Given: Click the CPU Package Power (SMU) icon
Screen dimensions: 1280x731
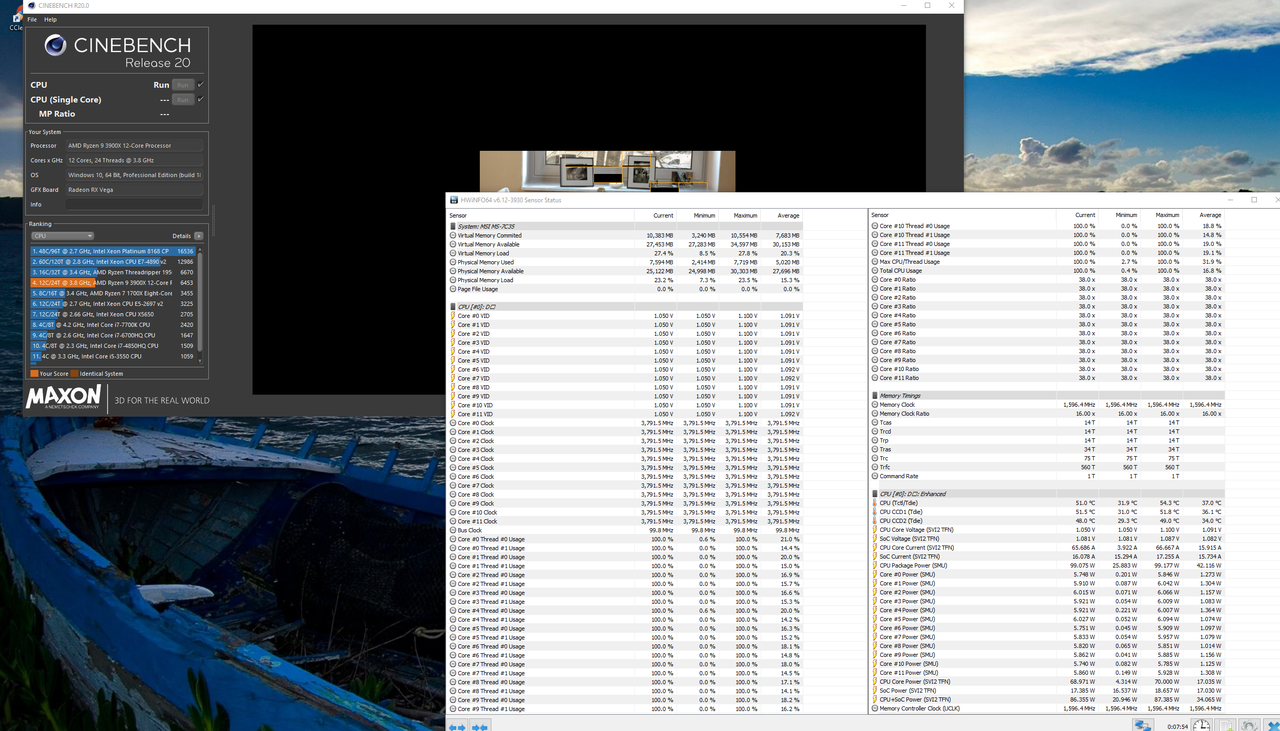Looking at the screenshot, I should click(875, 566).
